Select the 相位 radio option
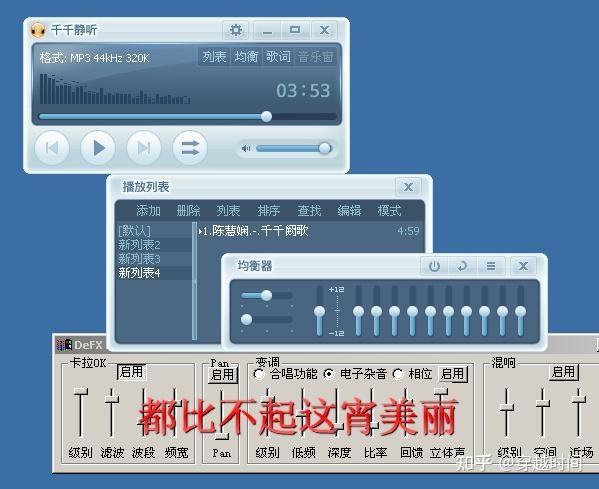 413,374
